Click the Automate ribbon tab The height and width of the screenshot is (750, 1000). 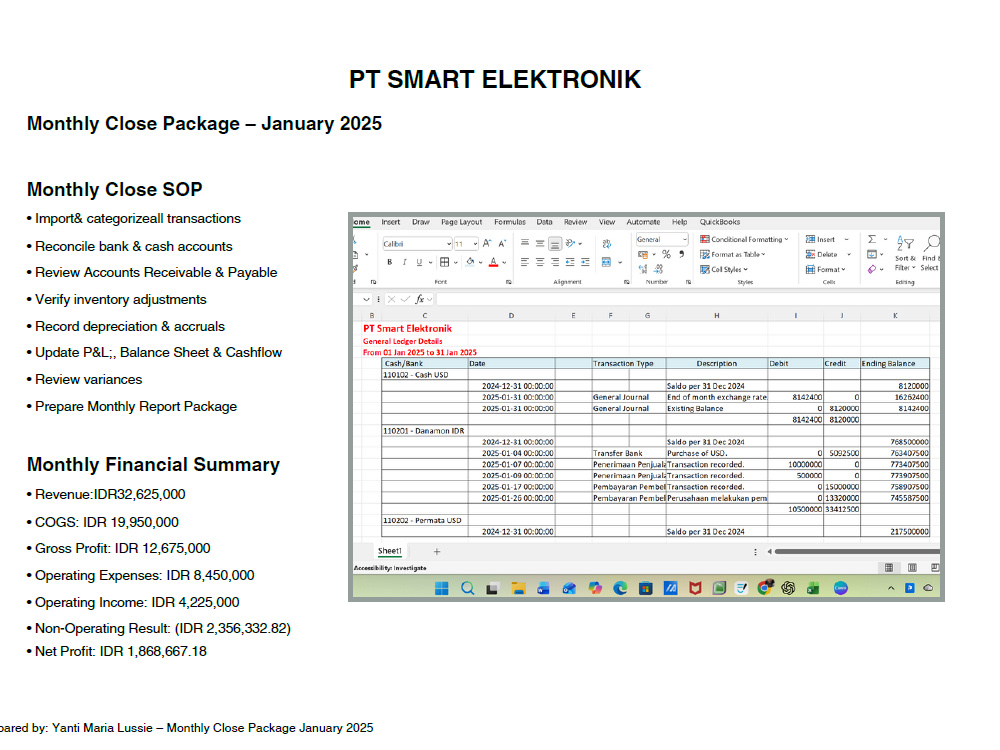[643, 222]
